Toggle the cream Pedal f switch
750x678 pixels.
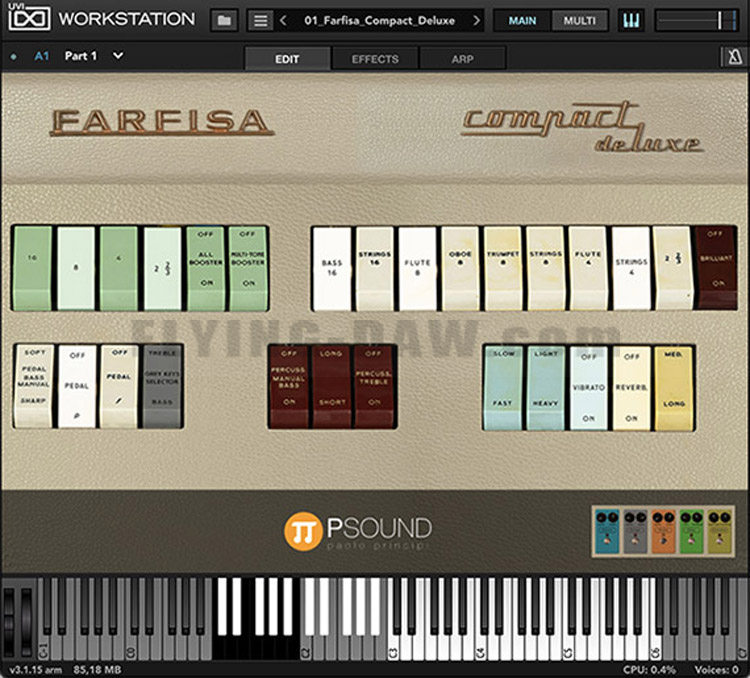click(119, 386)
